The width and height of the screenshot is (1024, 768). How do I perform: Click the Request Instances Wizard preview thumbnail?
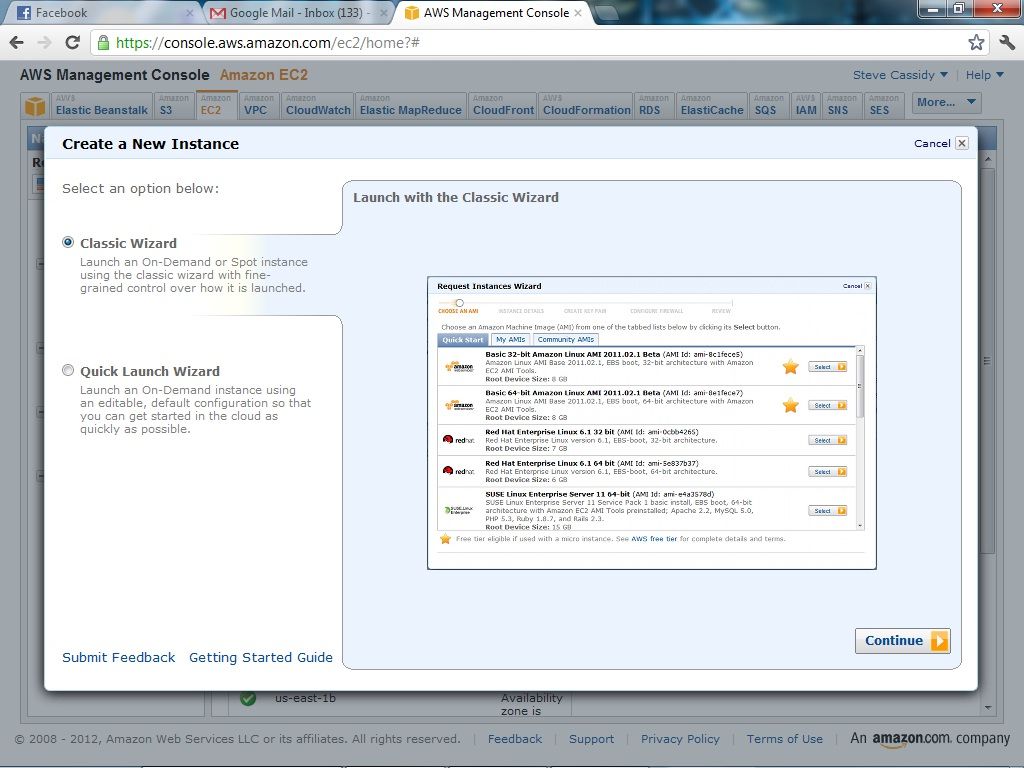652,423
